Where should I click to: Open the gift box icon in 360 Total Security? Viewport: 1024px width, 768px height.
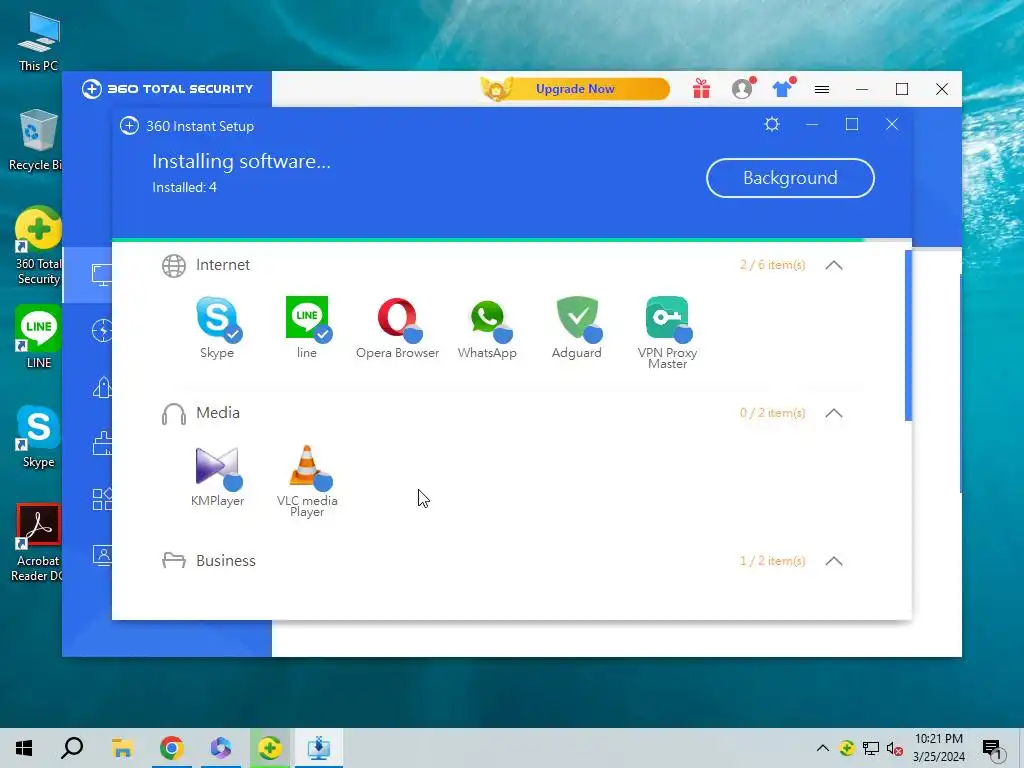(x=701, y=88)
